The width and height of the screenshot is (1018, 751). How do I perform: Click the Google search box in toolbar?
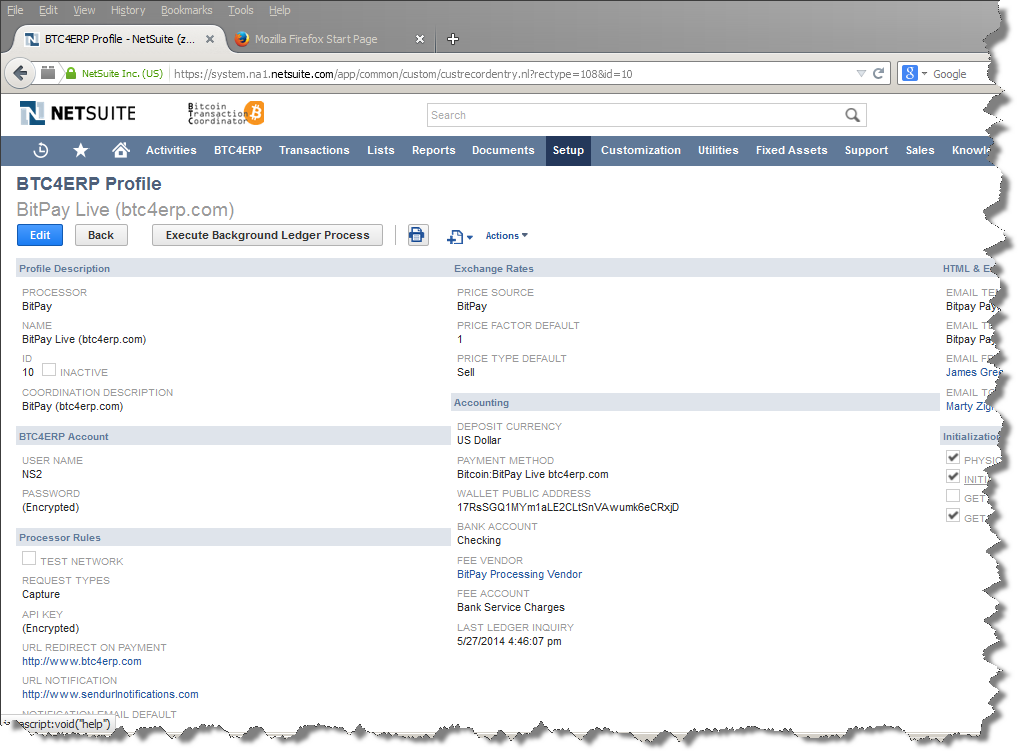[962, 73]
